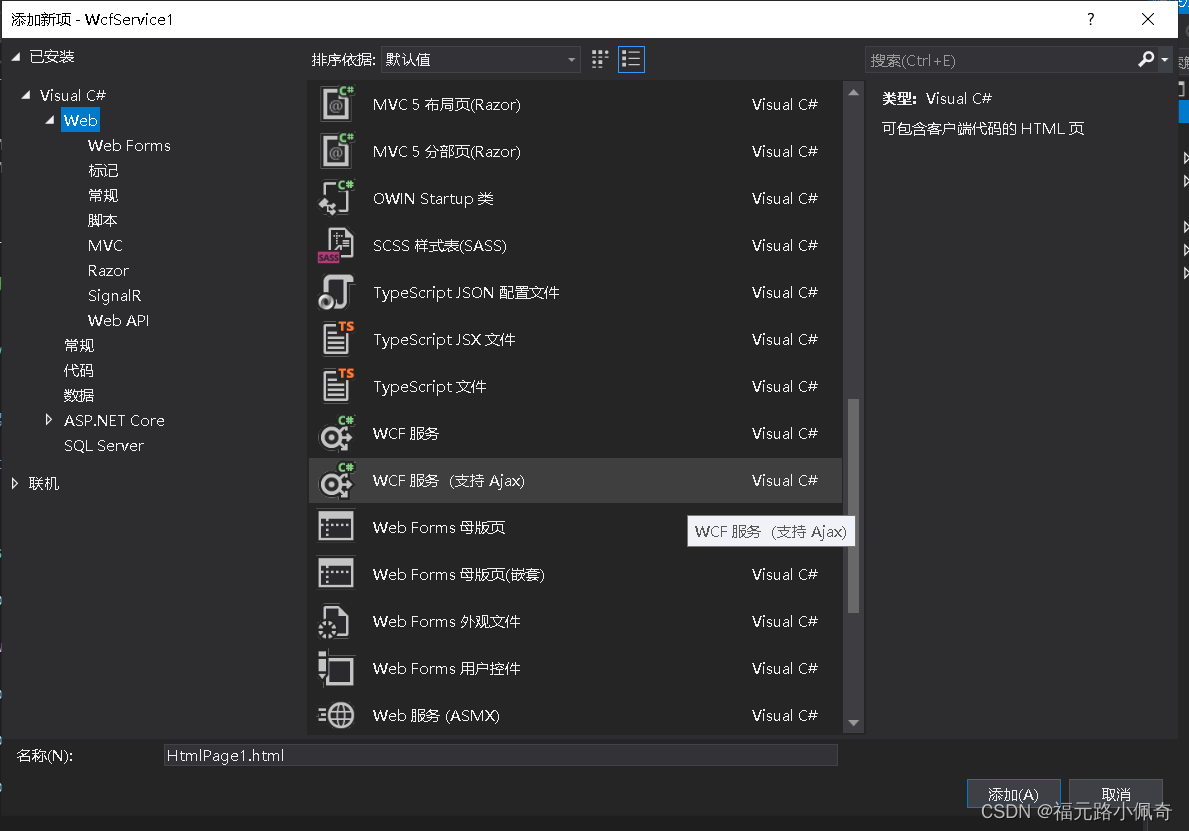Select the Web Forms 用户控件 icon
The height and width of the screenshot is (831, 1189).
pyautogui.click(x=336, y=668)
